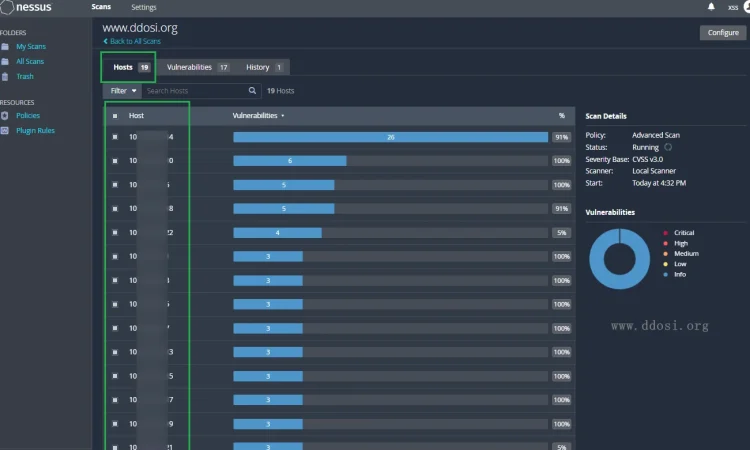The image size is (750, 450).
Task: Click the 91% badge on the 26-vulnerability row
Action: tap(562, 137)
